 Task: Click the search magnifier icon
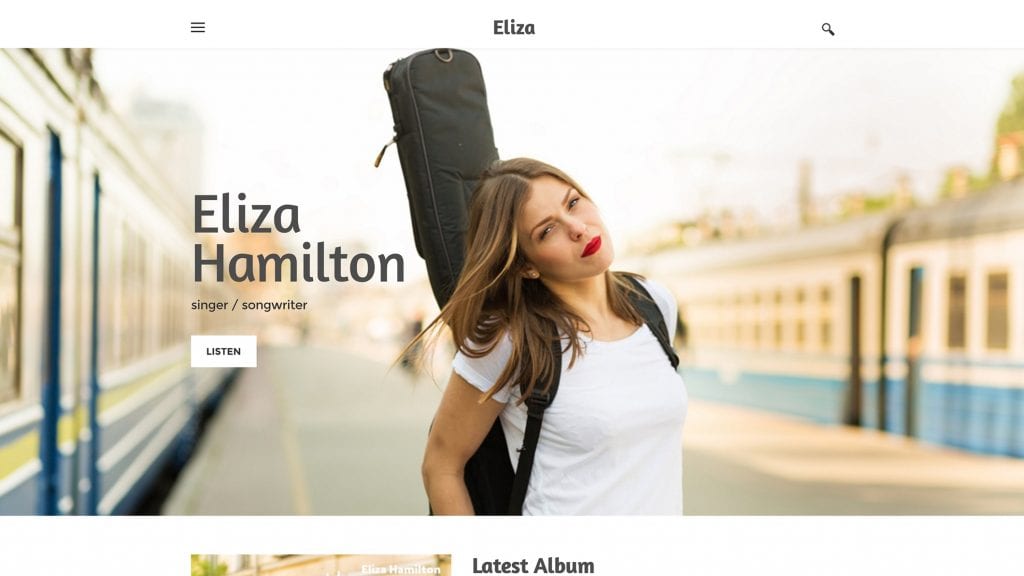click(827, 29)
